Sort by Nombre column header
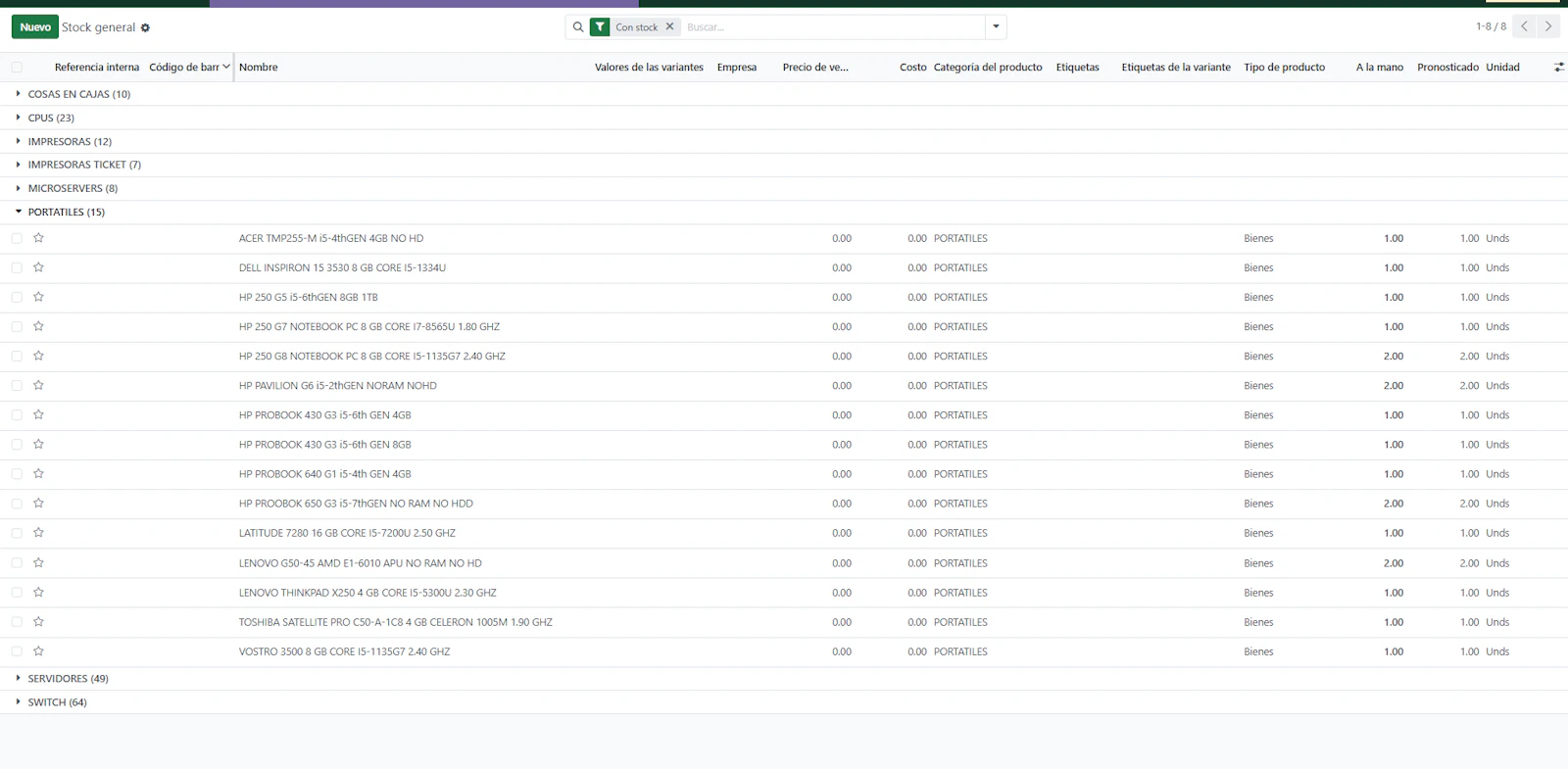The image size is (1568, 769). pyautogui.click(x=259, y=68)
